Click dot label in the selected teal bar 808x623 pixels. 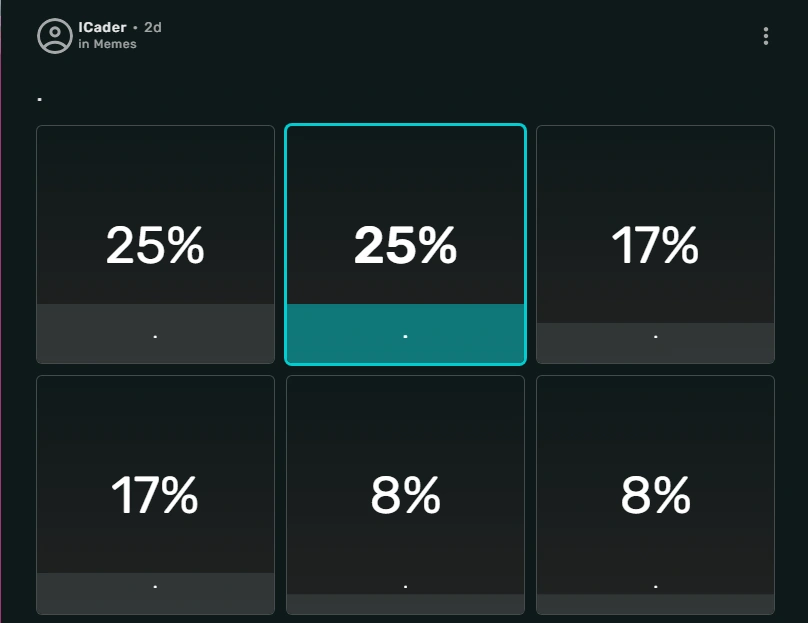[405, 337]
